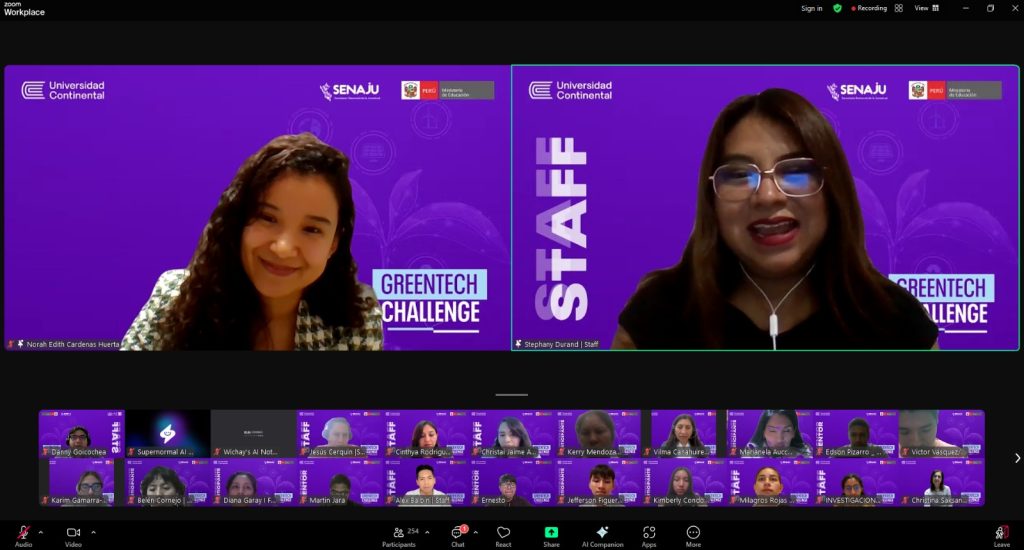Select Jefferson Figueroa thumbnail

598,482
